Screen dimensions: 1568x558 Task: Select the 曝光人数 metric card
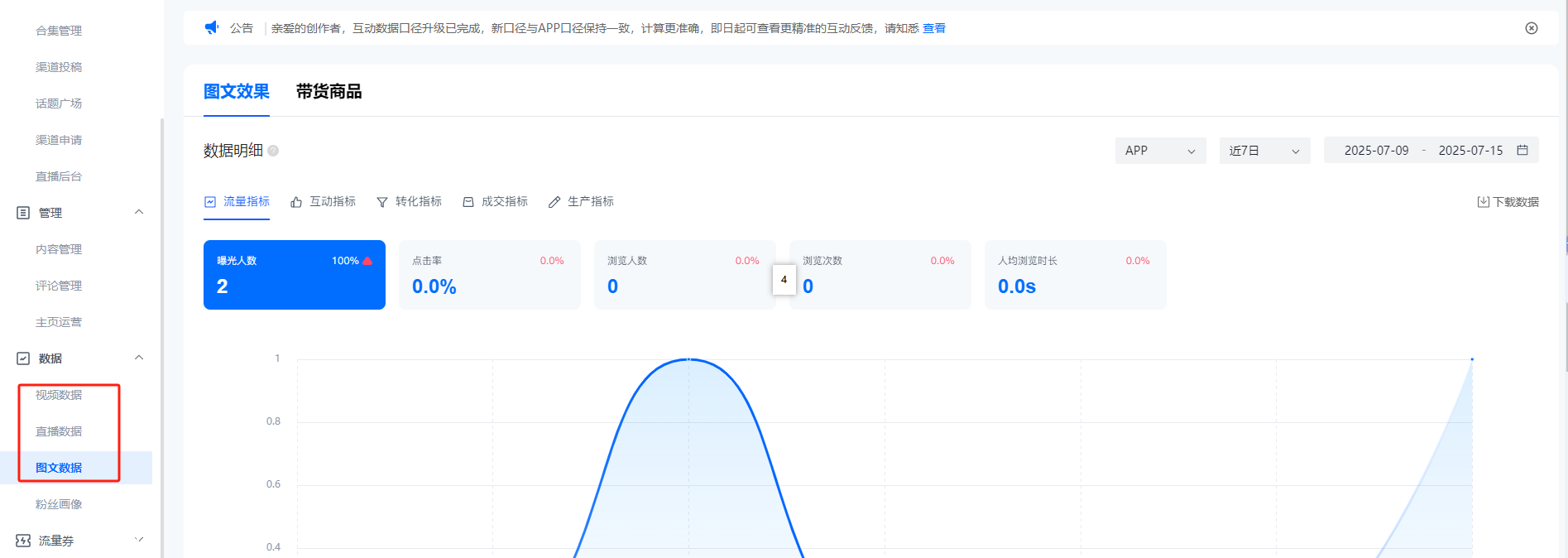(294, 275)
